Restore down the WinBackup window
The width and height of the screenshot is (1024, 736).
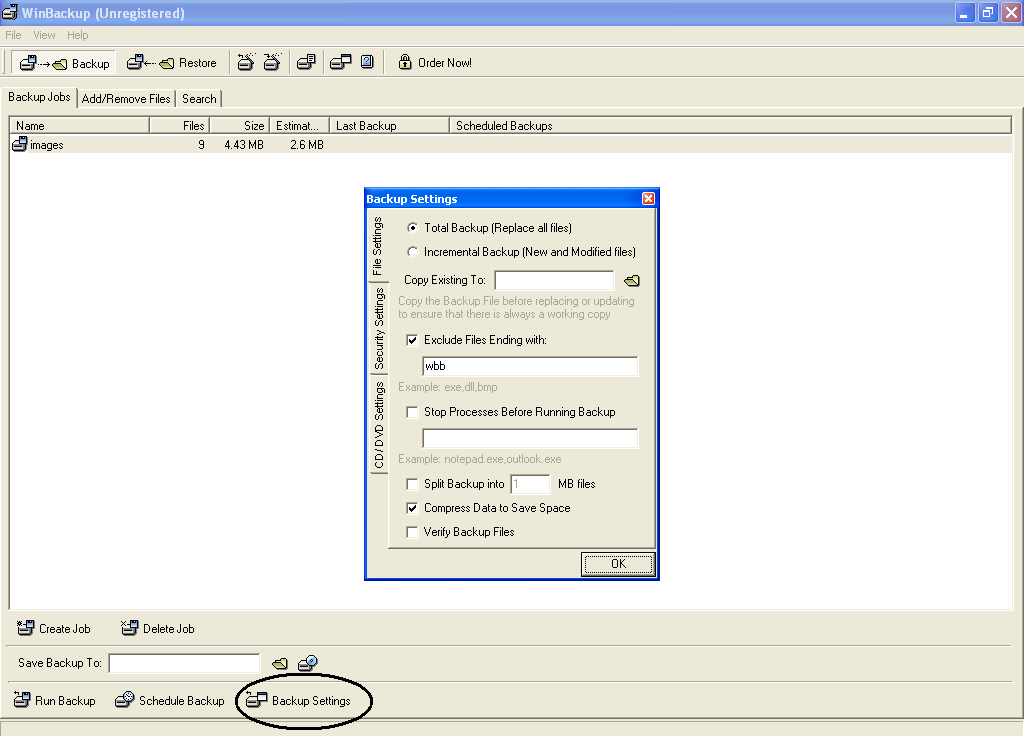988,13
